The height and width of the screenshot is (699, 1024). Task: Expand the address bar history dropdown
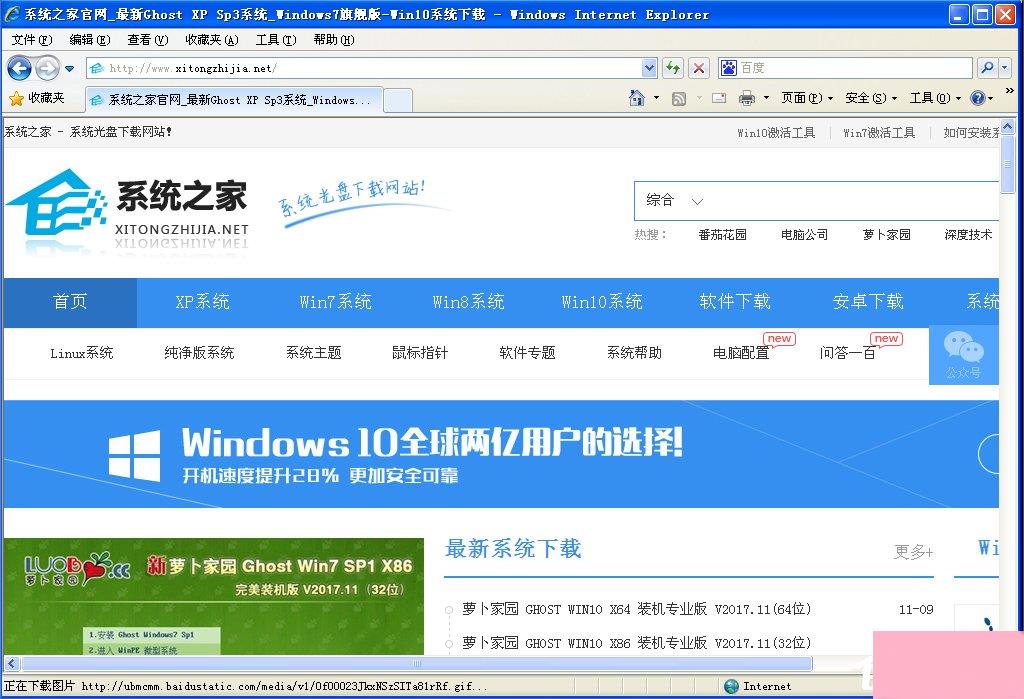pos(649,68)
